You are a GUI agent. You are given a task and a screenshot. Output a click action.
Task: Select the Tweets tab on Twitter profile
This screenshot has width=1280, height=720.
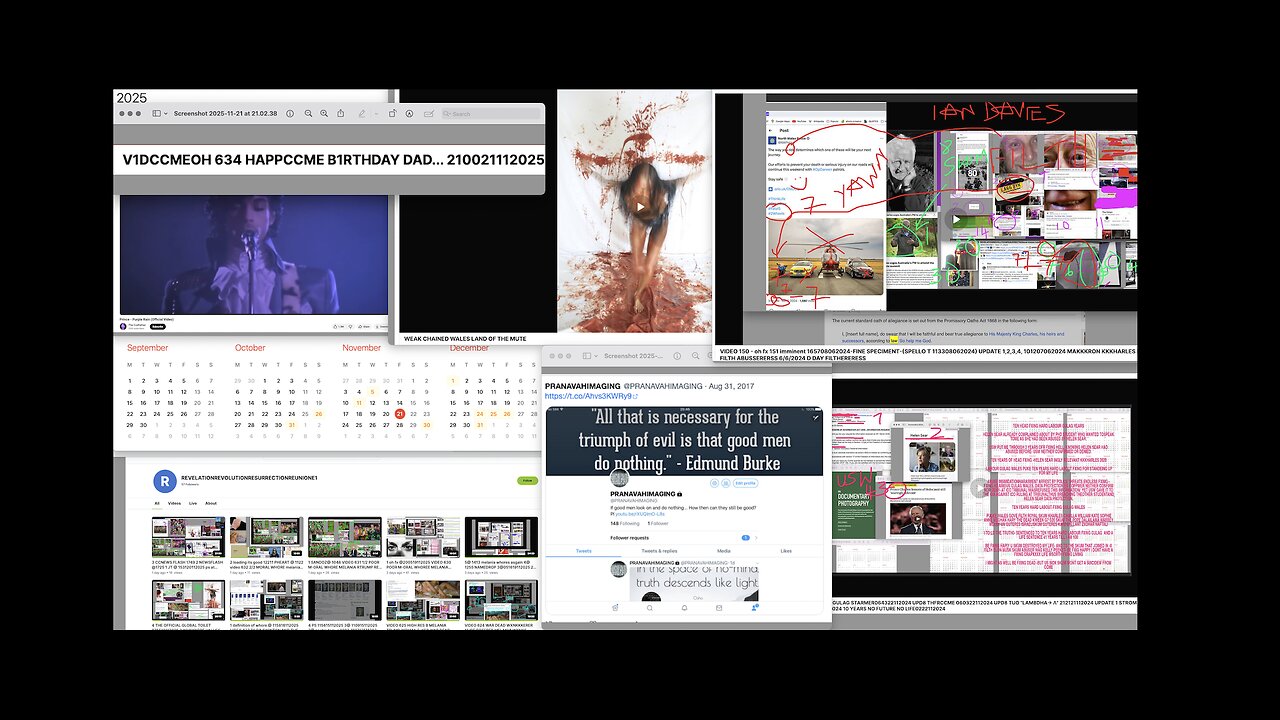584,551
